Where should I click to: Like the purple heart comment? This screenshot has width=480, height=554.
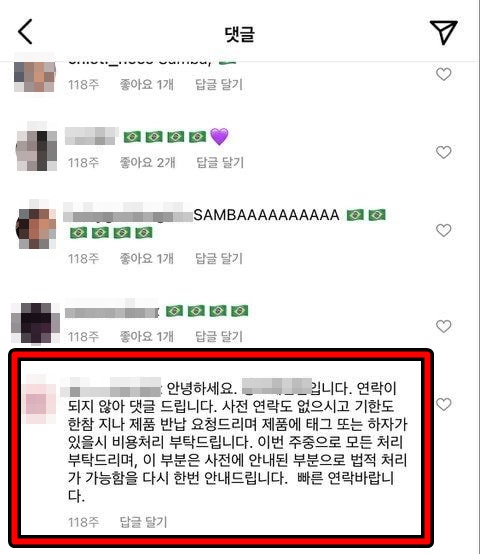pyautogui.click(x=443, y=152)
